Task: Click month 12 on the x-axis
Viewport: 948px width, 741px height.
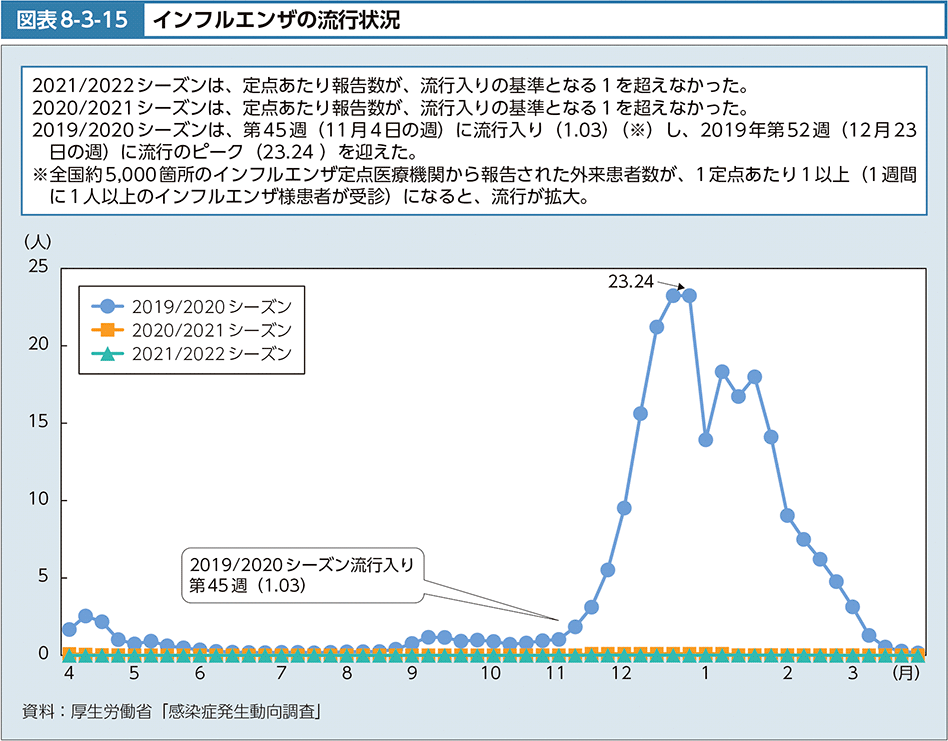Action: point(621,675)
